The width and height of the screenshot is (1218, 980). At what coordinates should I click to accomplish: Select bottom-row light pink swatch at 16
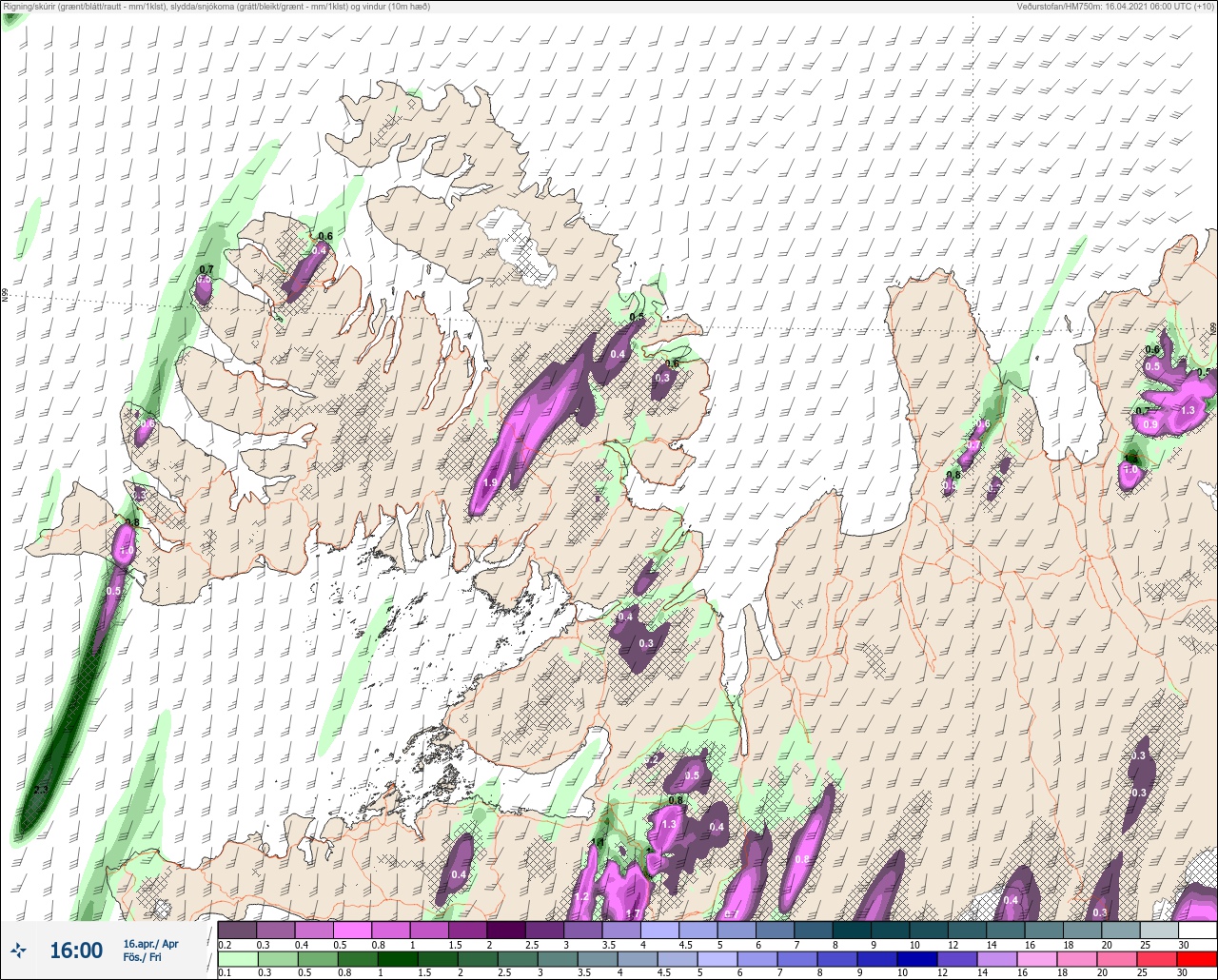coord(1039,959)
